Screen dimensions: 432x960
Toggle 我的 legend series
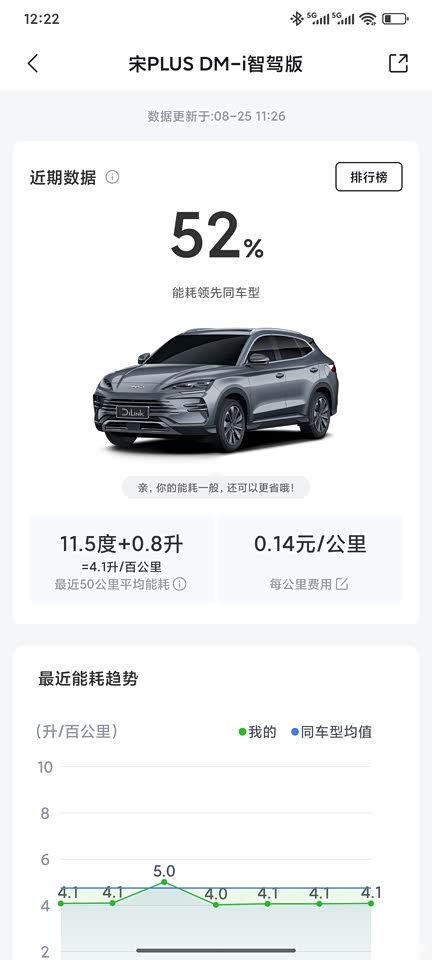pyautogui.click(x=258, y=732)
